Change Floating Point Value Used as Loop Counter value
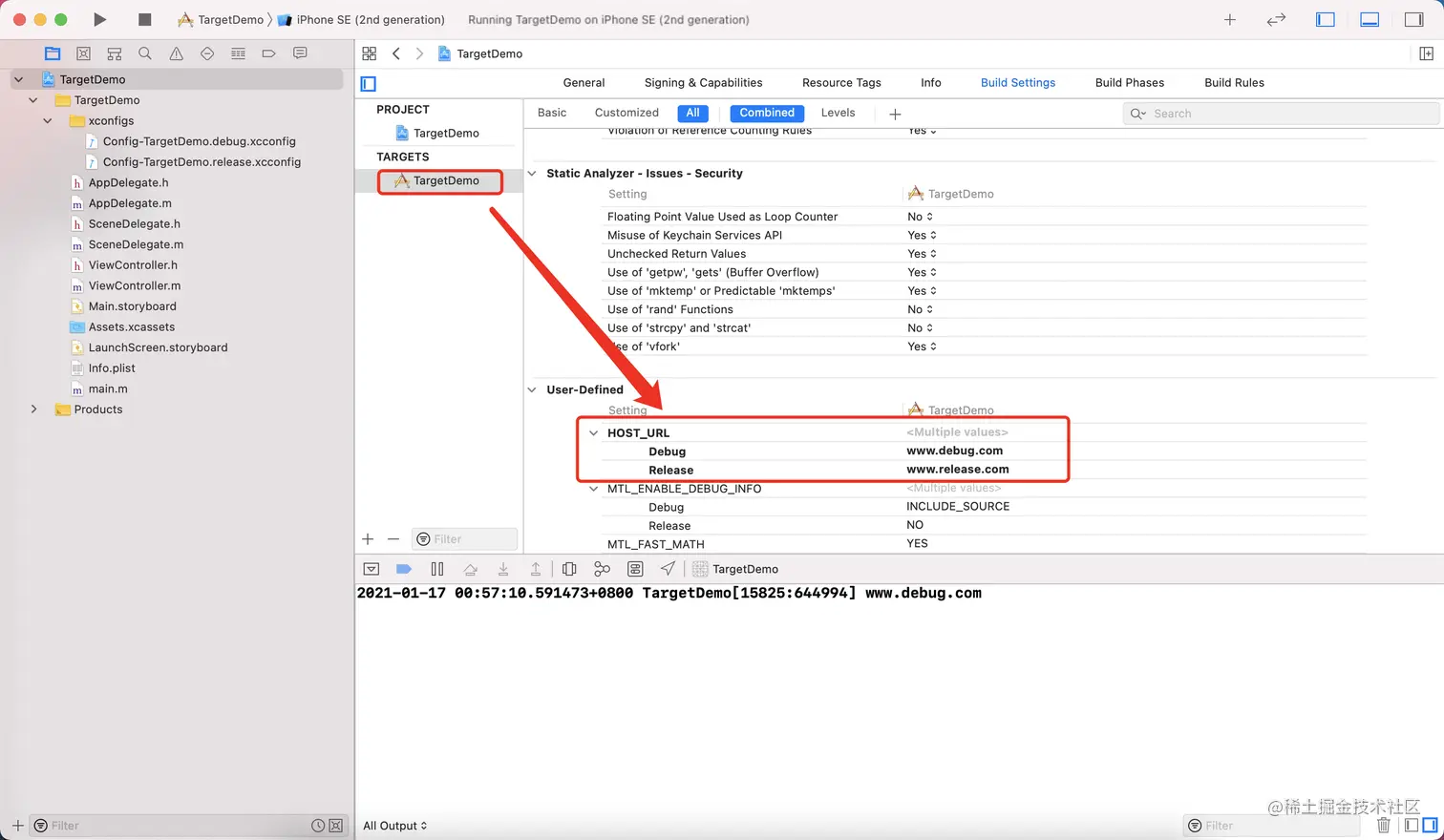 [921, 217]
